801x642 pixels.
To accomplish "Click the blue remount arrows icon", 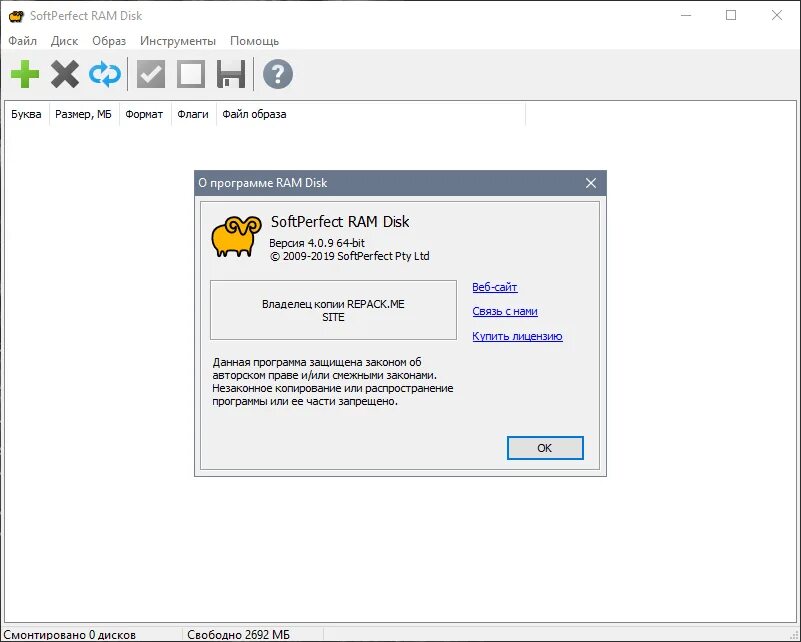I will [x=105, y=74].
